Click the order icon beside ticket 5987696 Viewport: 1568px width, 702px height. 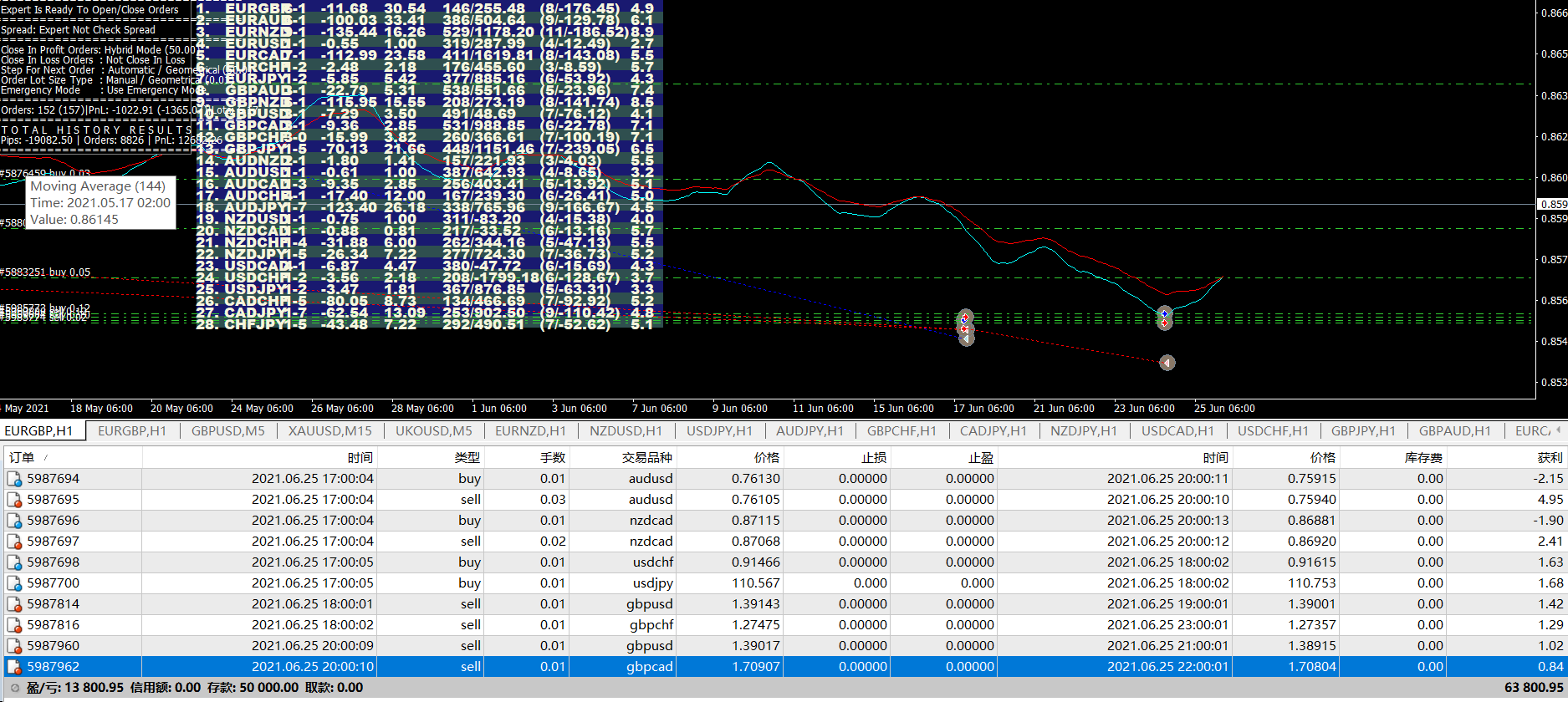click(14, 521)
